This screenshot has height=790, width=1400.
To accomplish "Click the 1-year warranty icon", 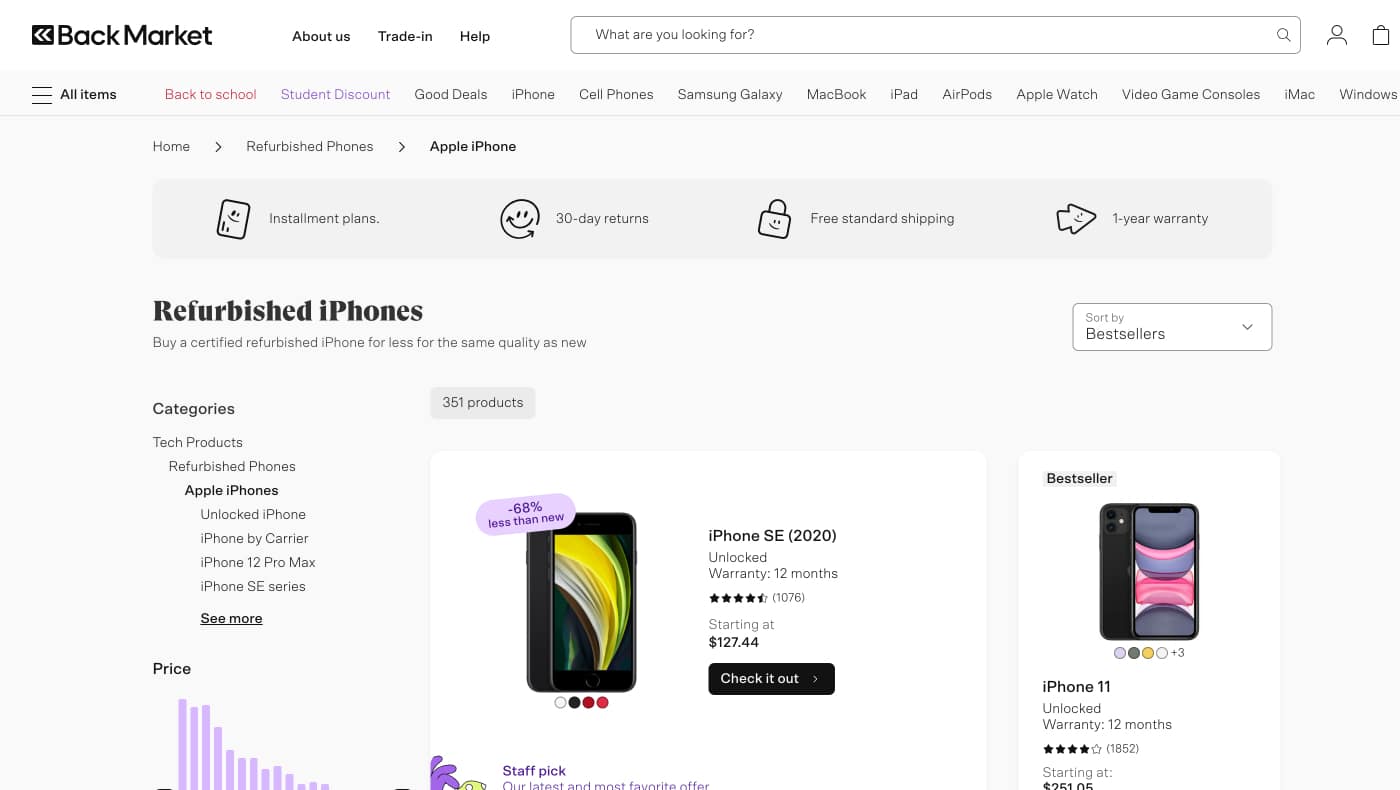I will pyautogui.click(x=1076, y=219).
